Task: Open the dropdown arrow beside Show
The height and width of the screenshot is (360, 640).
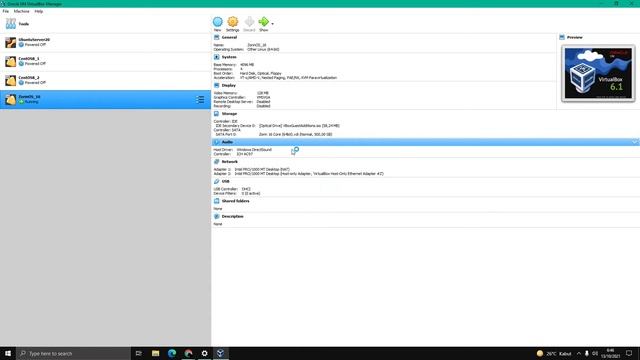Action: coord(273,24)
